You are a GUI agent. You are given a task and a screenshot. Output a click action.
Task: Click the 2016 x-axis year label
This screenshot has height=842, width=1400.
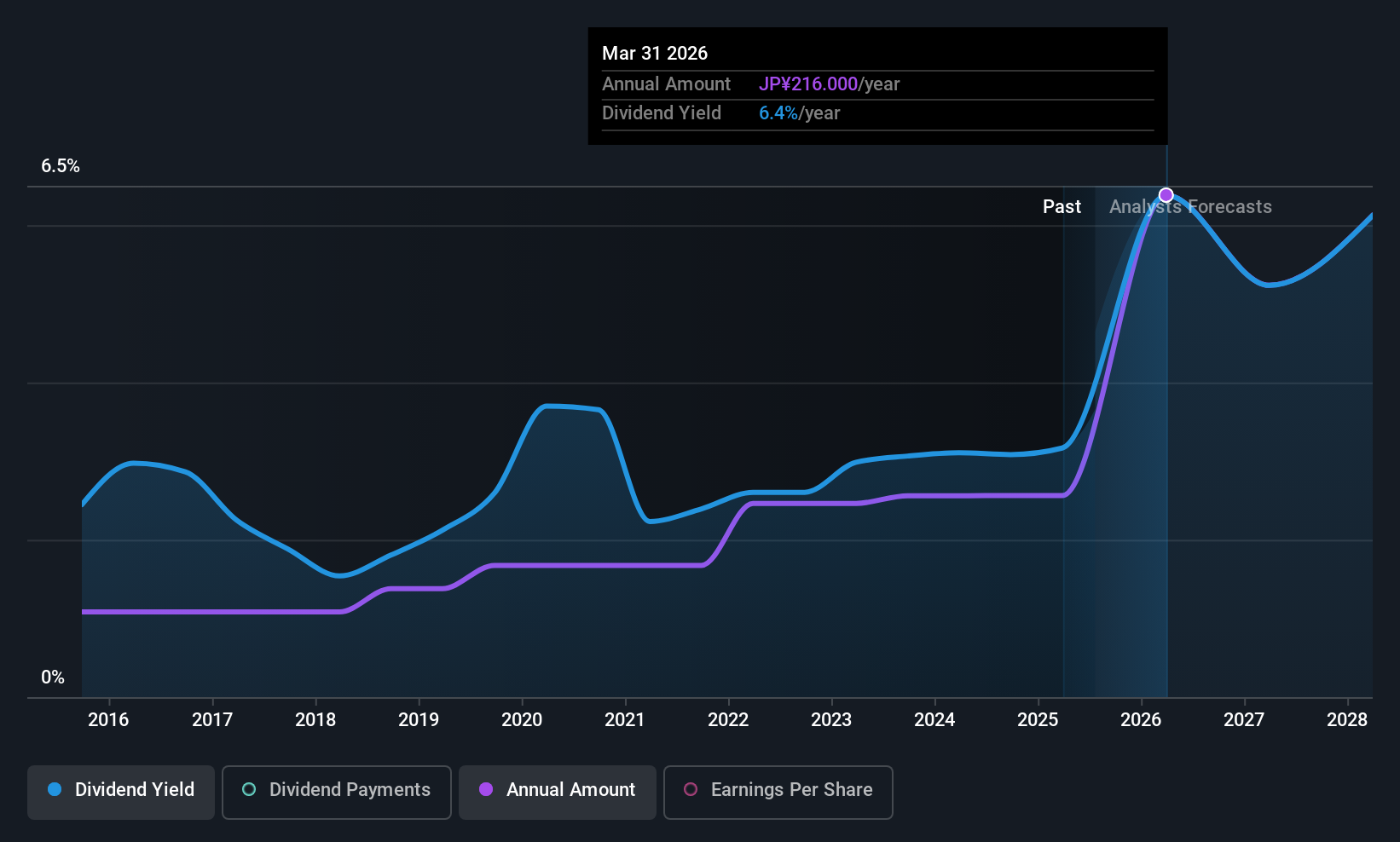coord(108,719)
